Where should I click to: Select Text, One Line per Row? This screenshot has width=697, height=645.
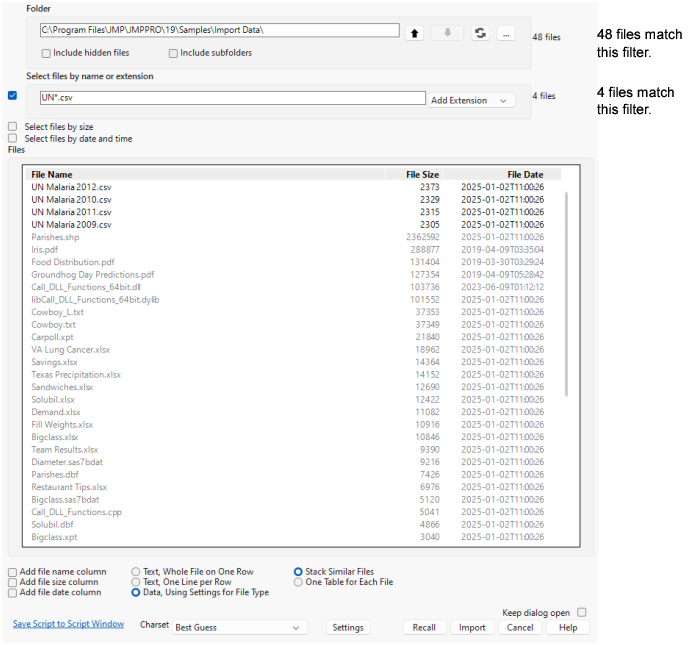tap(136, 582)
